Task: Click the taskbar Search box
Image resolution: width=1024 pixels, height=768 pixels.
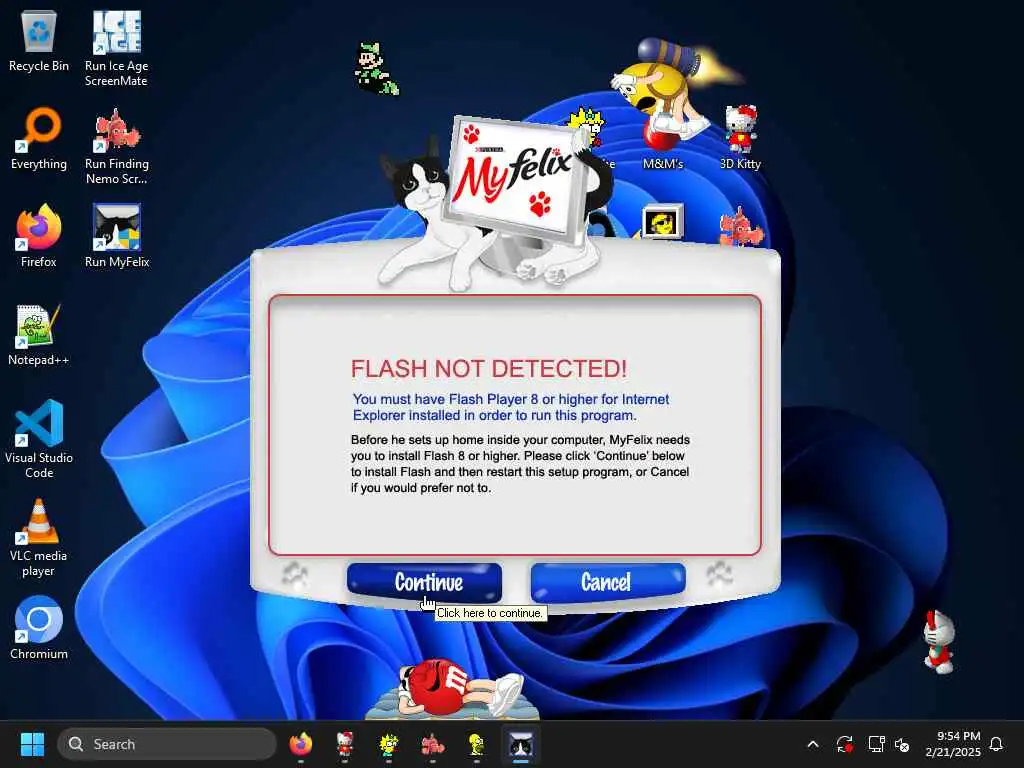Action: click(167, 744)
